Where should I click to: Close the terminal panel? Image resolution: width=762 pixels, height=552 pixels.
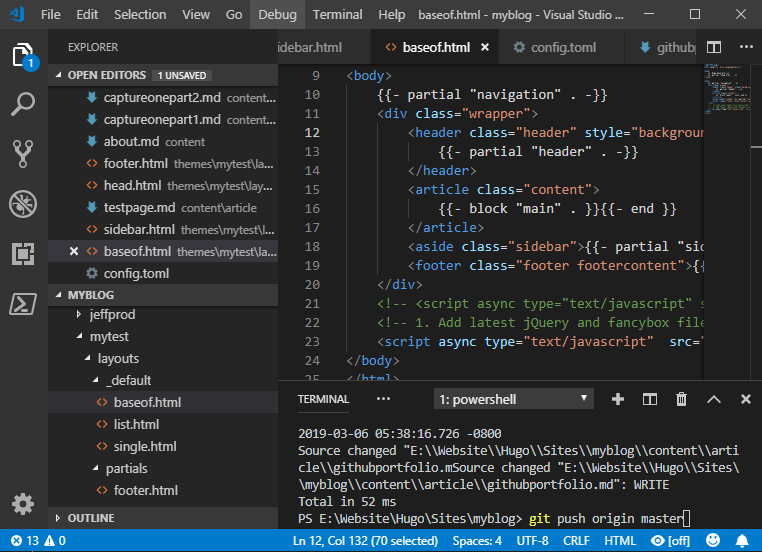(745, 399)
